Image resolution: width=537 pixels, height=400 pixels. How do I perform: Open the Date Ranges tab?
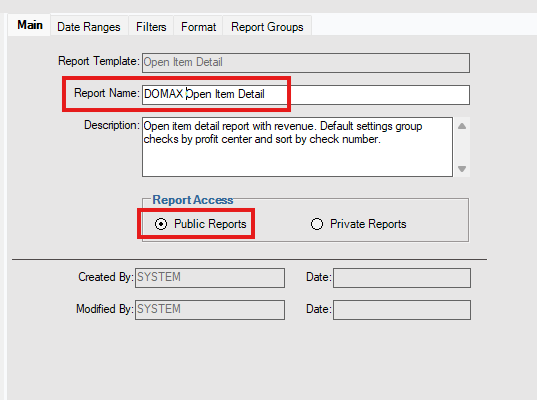(89, 27)
